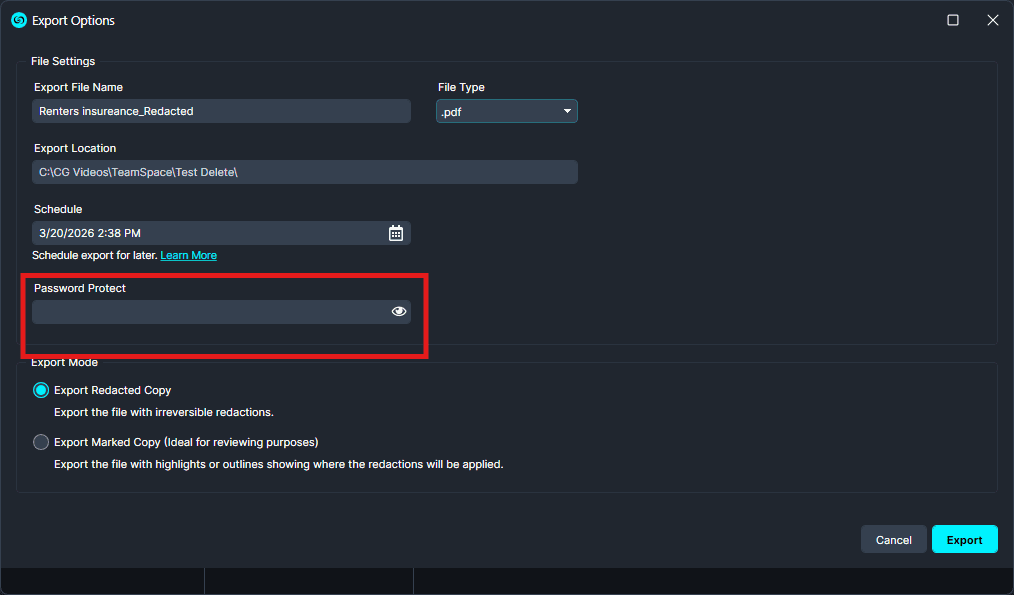This screenshot has width=1014, height=595.
Task: Click the arrow on .pdf combo box
Action: tap(567, 111)
